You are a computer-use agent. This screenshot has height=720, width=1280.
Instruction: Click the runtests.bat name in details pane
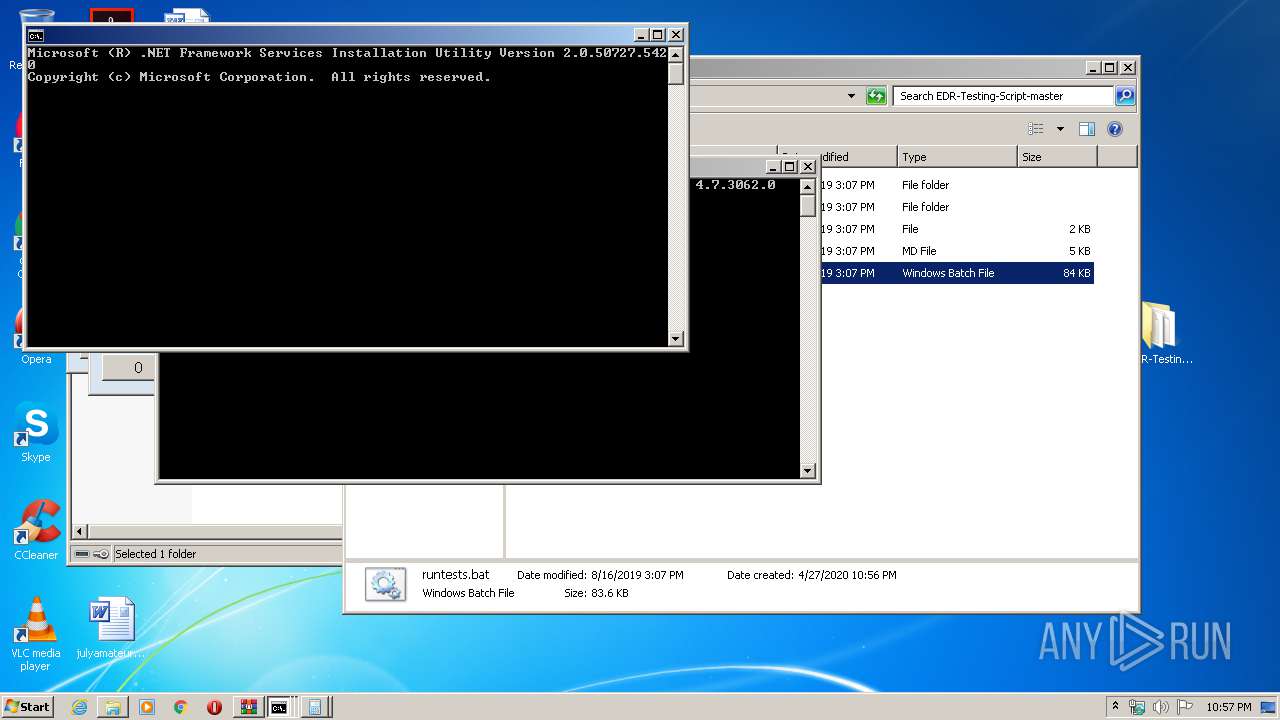[455, 575]
